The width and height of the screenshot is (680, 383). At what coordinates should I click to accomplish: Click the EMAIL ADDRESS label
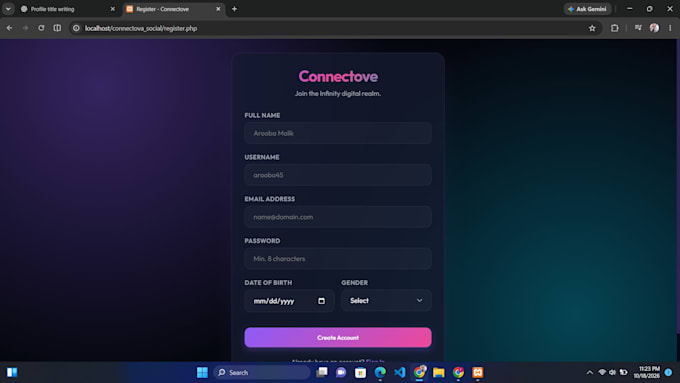tap(270, 199)
